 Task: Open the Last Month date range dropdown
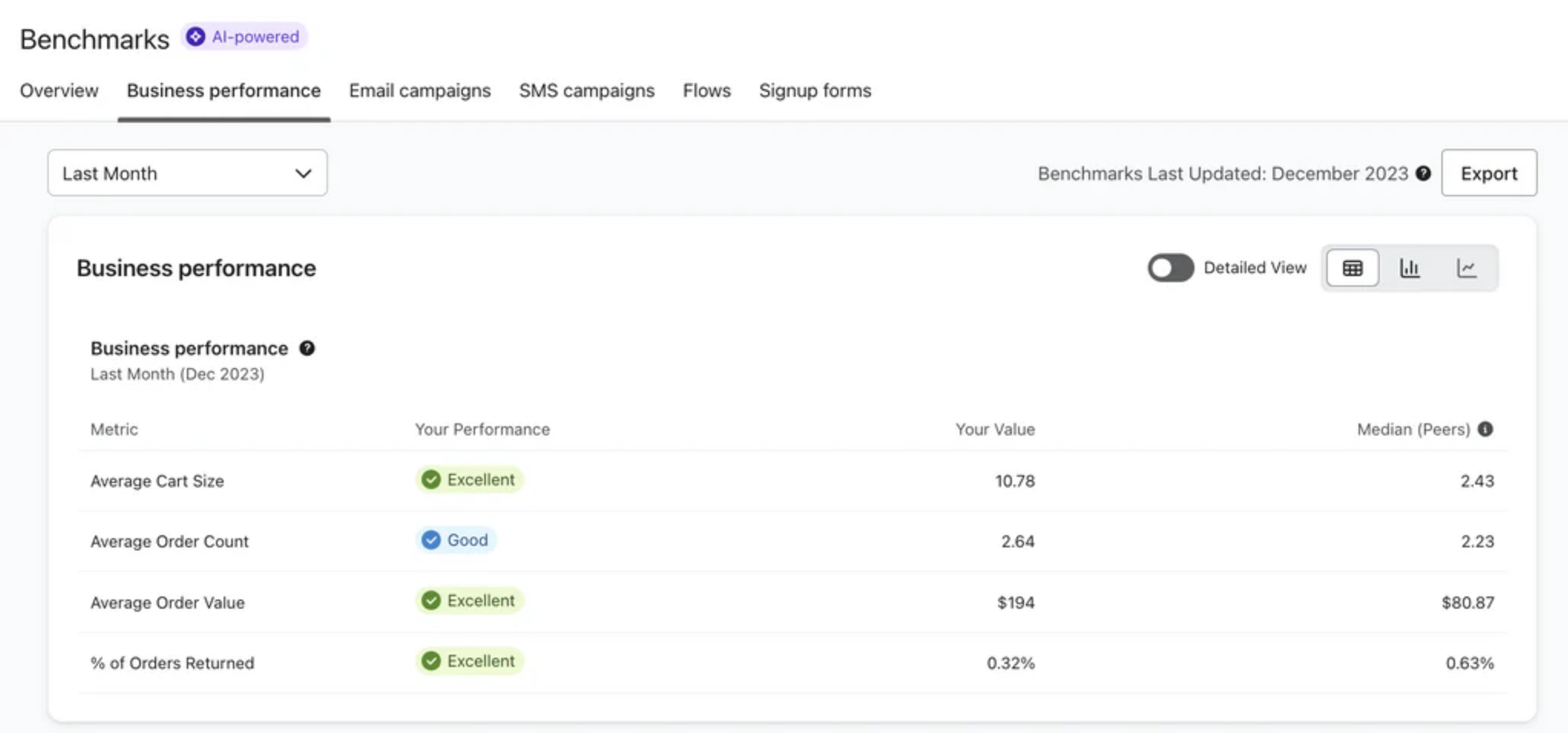[x=187, y=173]
